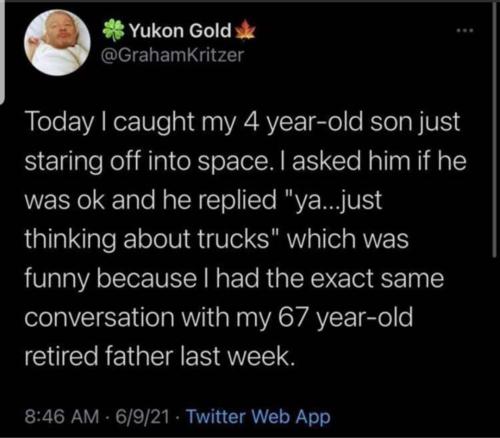
Task: Click the four-leaf clover emoji beside the name
Action: (x=113, y=30)
